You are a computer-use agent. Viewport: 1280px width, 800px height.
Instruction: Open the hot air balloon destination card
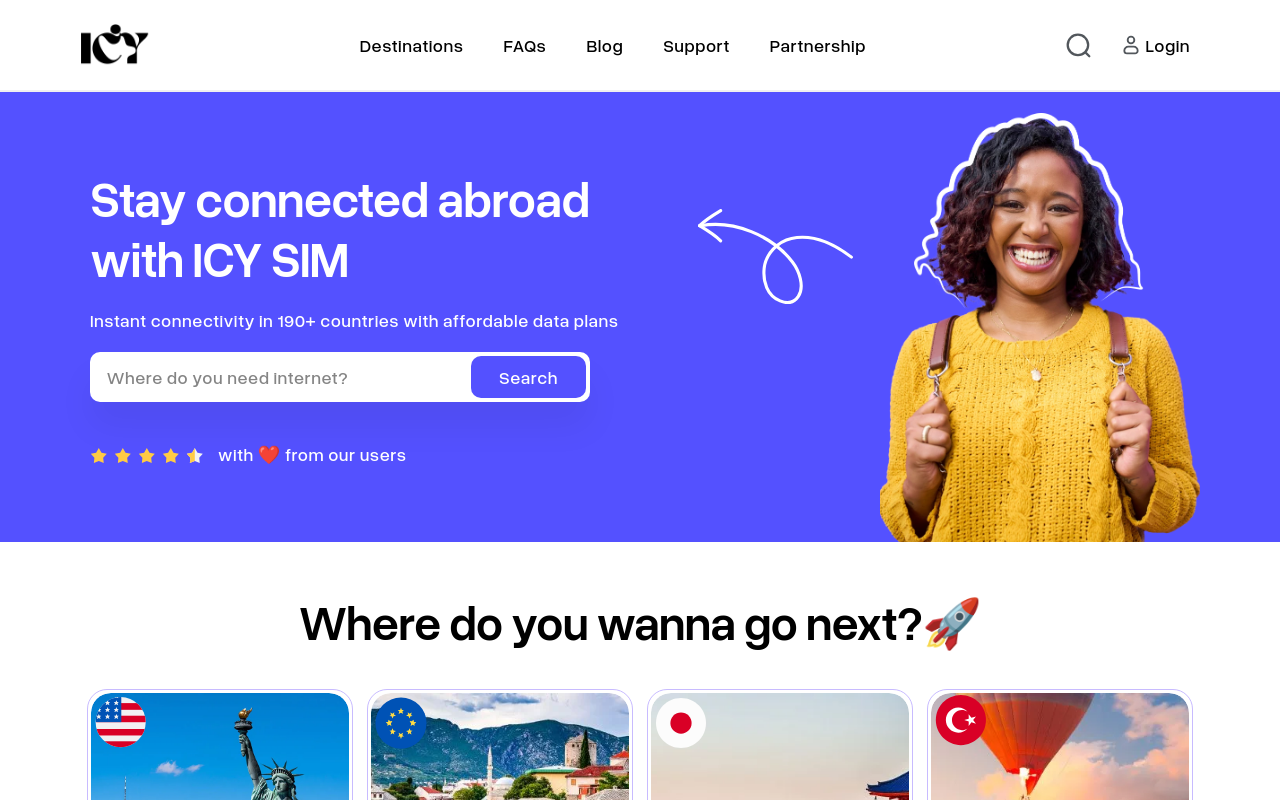pyautogui.click(x=1060, y=746)
